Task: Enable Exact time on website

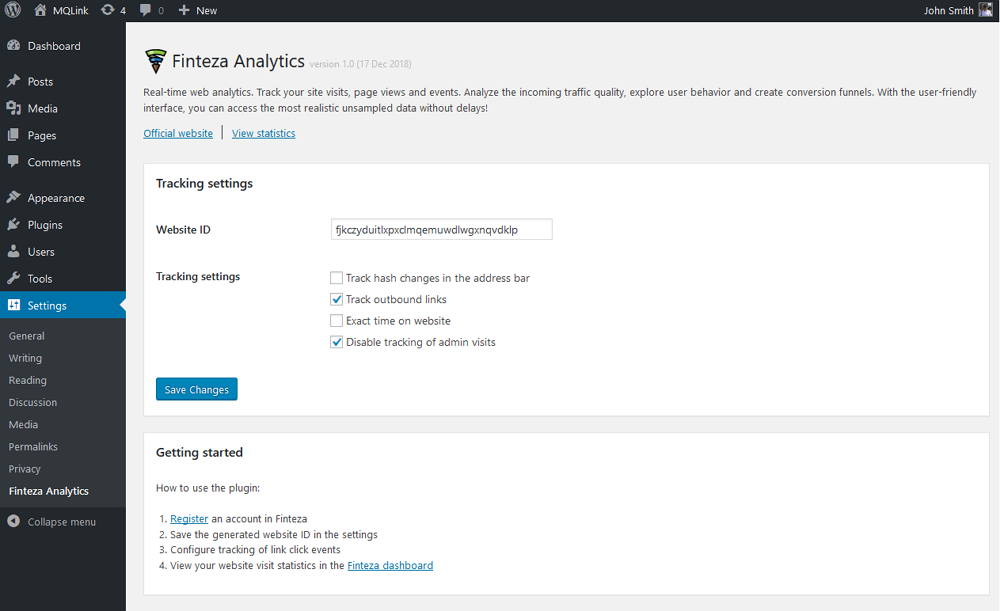Action: coord(337,321)
